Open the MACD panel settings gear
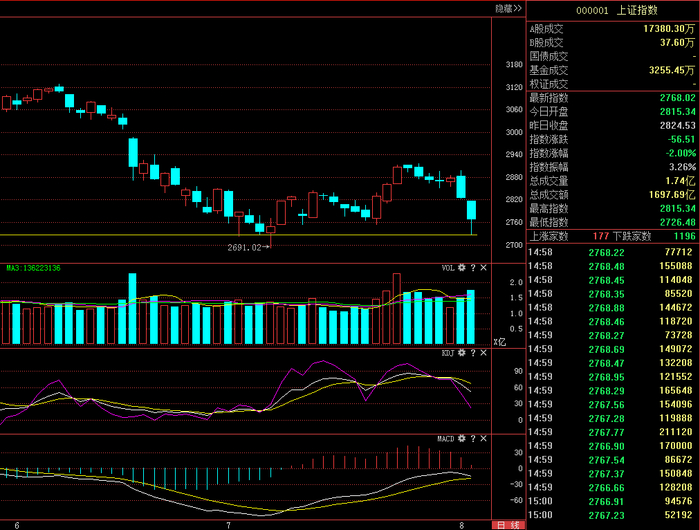700x530 pixels. point(462,438)
